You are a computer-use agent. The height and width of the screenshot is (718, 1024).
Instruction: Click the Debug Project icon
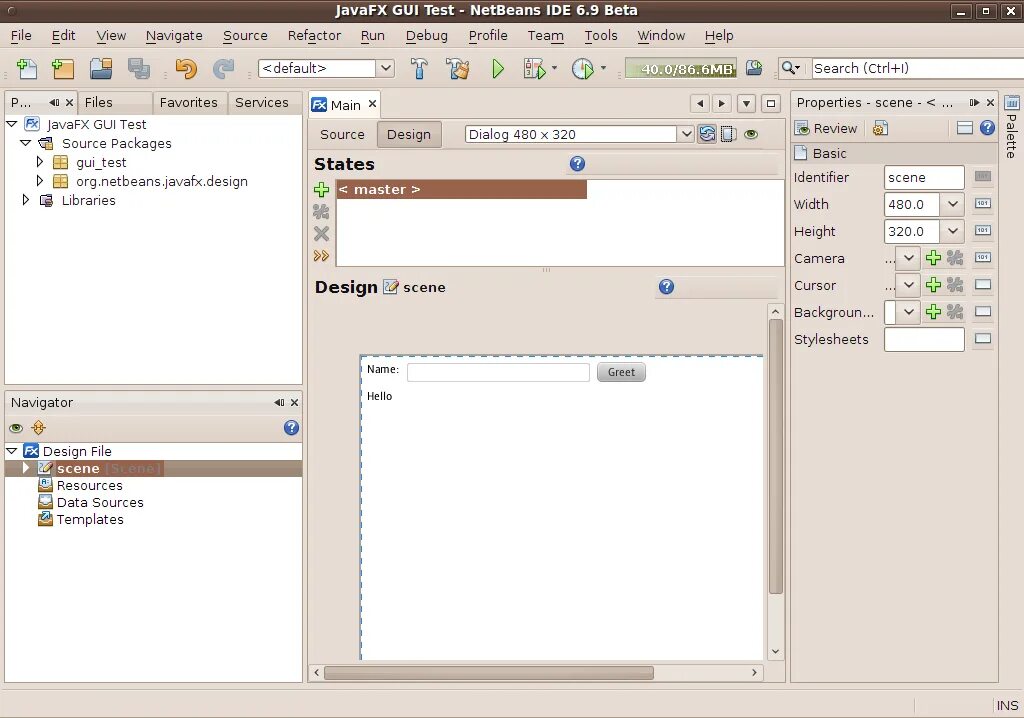534,68
